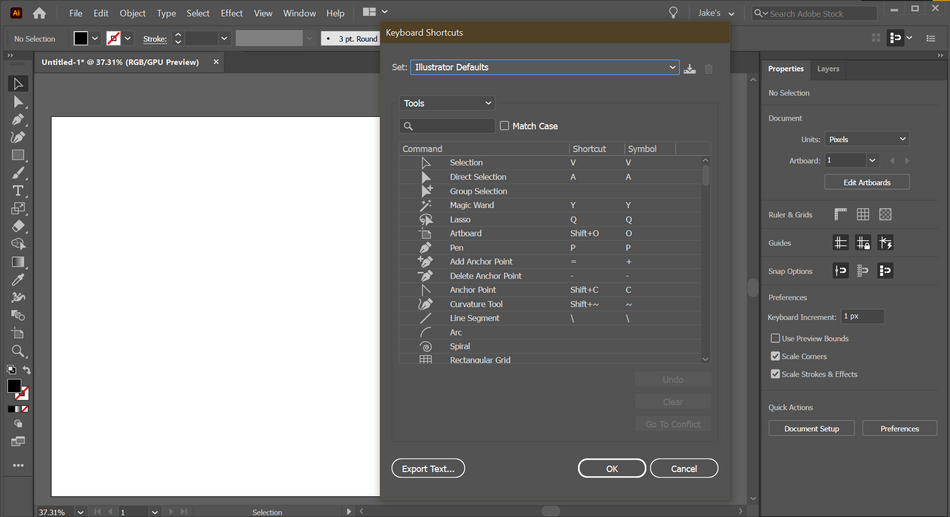Expand the Artboard number dropdown in Properties
Screen dimensions: 950x517
872,161
